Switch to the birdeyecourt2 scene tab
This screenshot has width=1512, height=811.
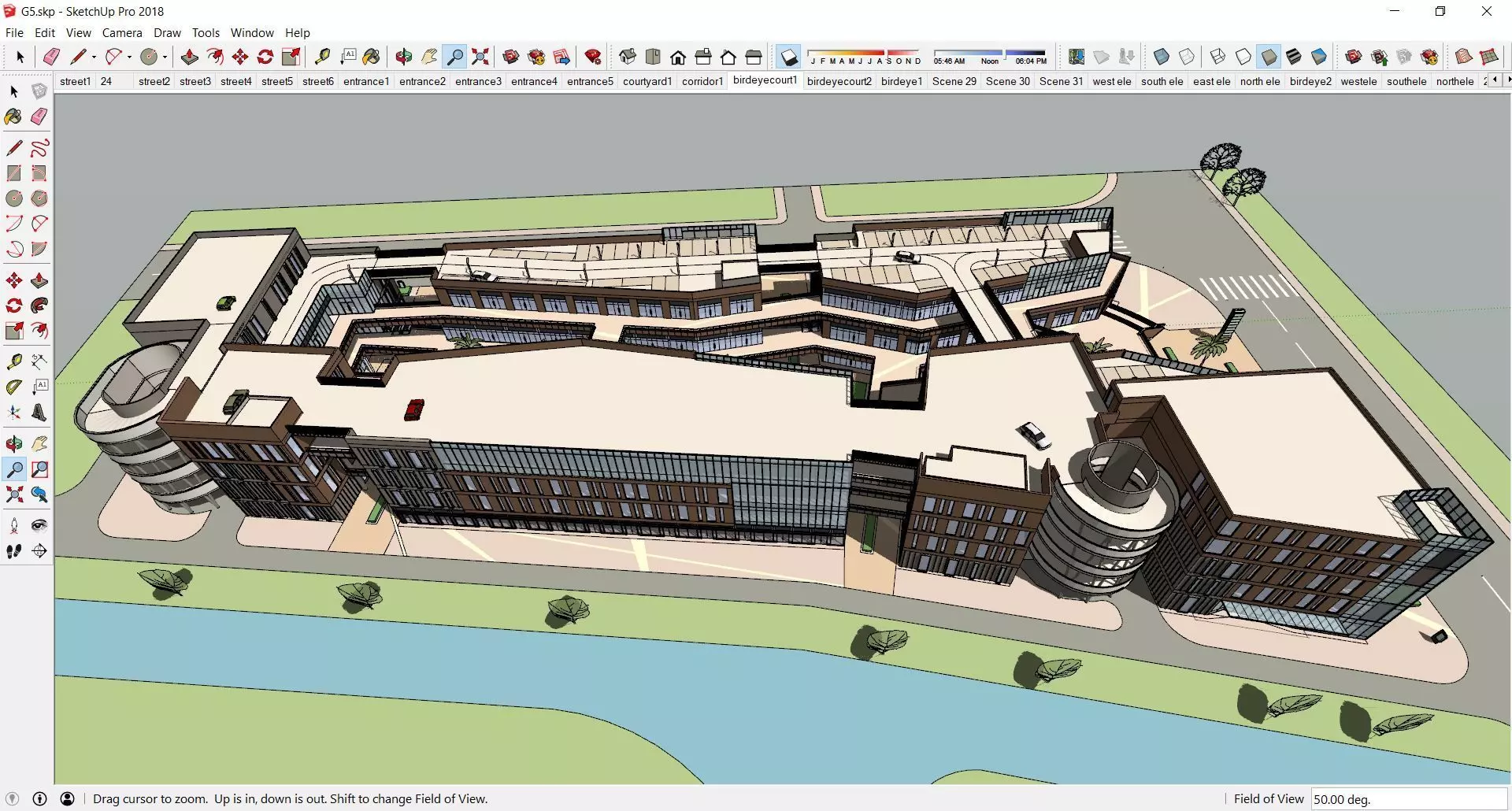coord(839,81)
